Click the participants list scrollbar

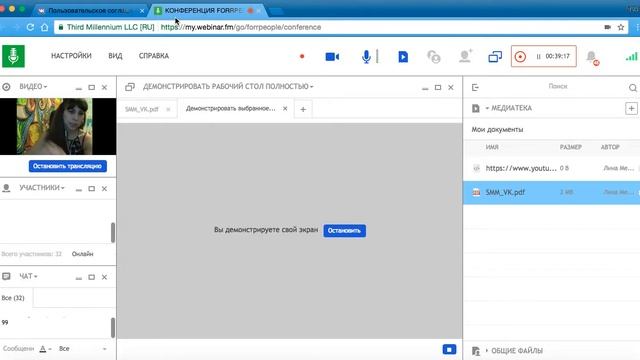[x=113, y=233]
